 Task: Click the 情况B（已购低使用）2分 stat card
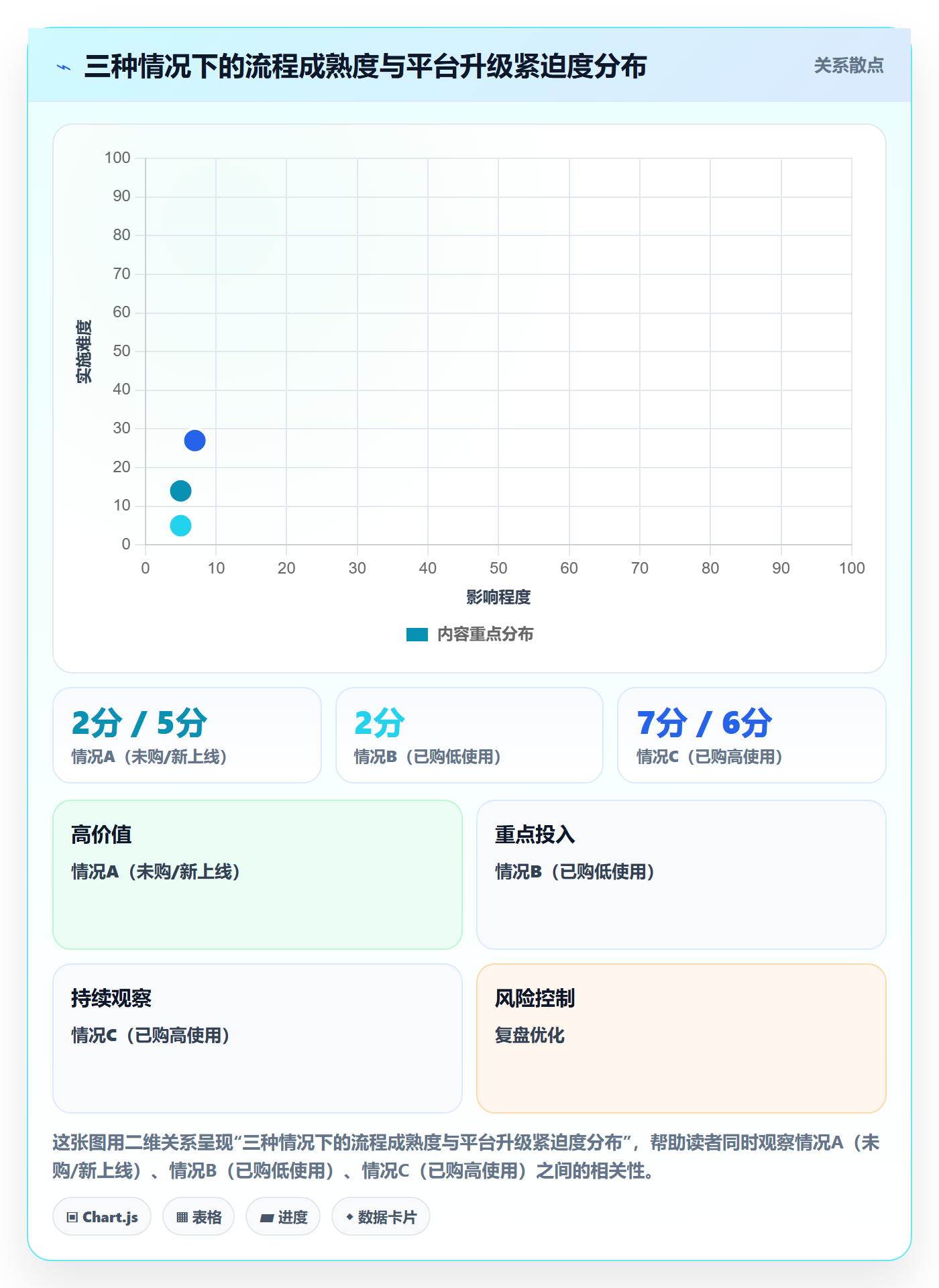tap(469, 735)
